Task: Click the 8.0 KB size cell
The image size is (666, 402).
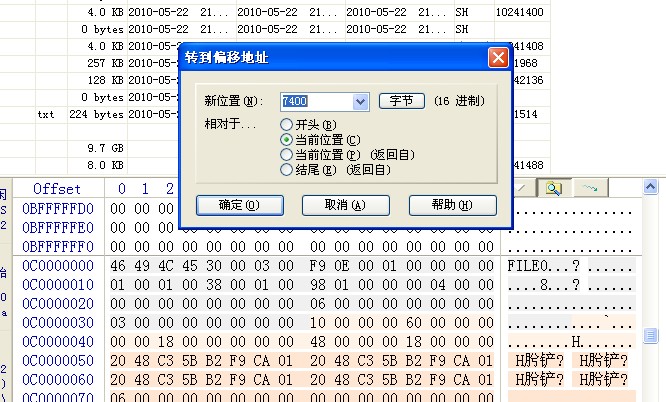Action: [105, 165]
